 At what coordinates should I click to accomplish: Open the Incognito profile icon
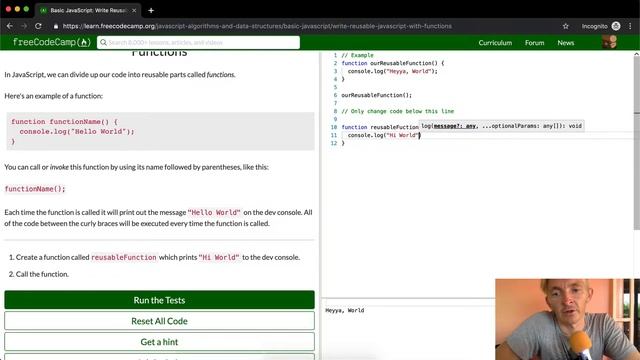(x=616, y=26)
